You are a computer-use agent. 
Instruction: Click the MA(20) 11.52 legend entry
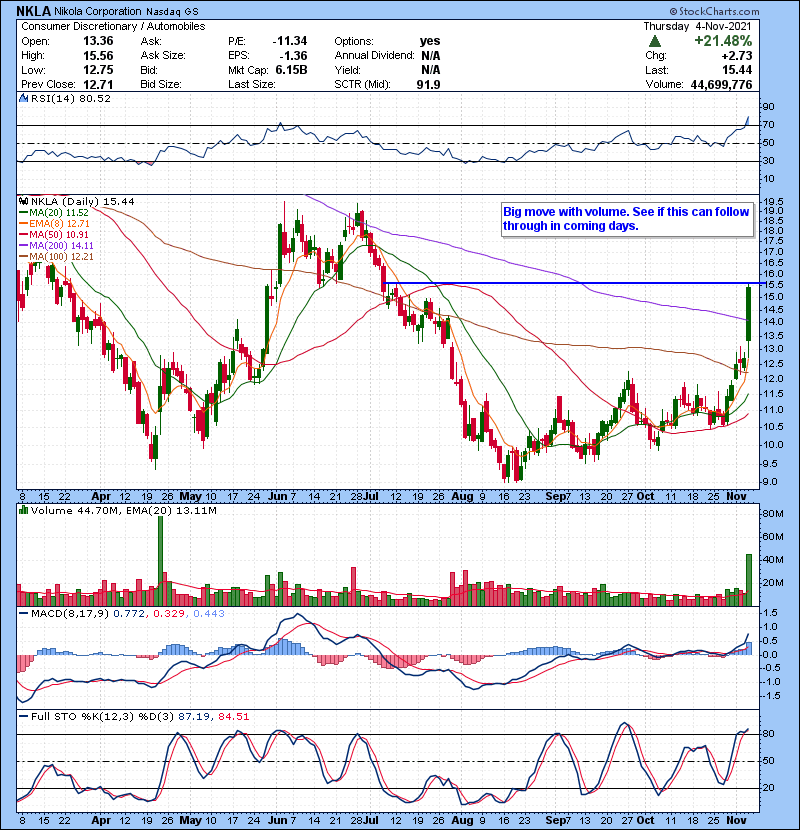pos(53,213)
